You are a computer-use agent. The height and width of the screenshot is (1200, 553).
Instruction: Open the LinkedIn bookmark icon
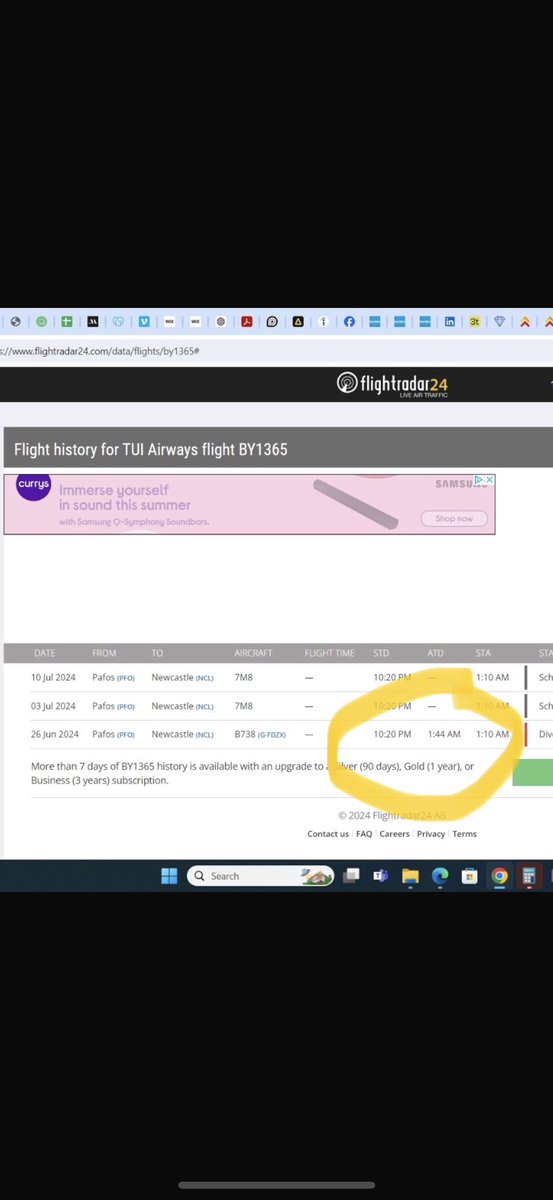450,322
